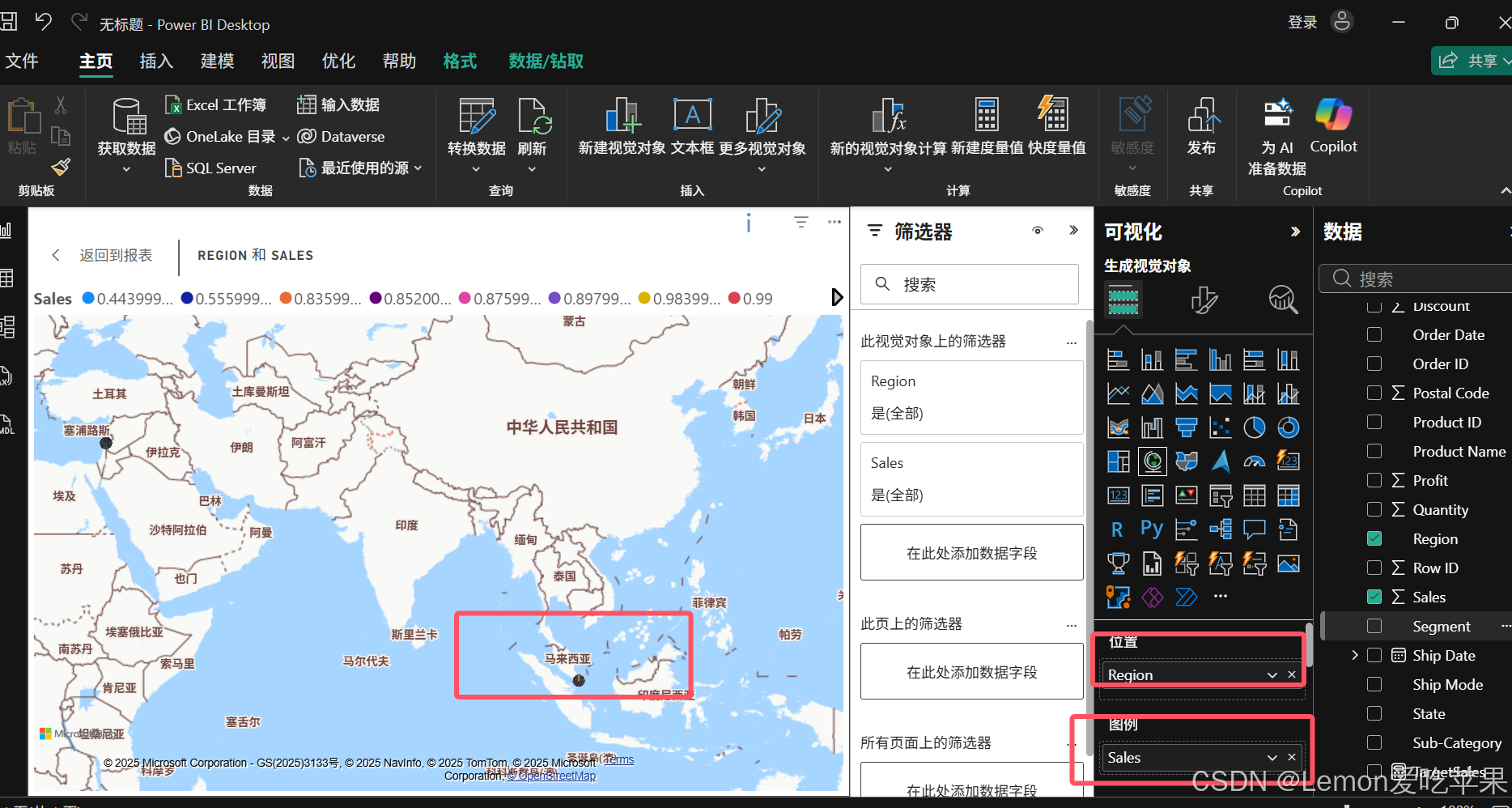This screenshot has height=808, width=1512.
Task: Pick the Azure Maps arrow visual
Action: click(x=1220, y=461)
